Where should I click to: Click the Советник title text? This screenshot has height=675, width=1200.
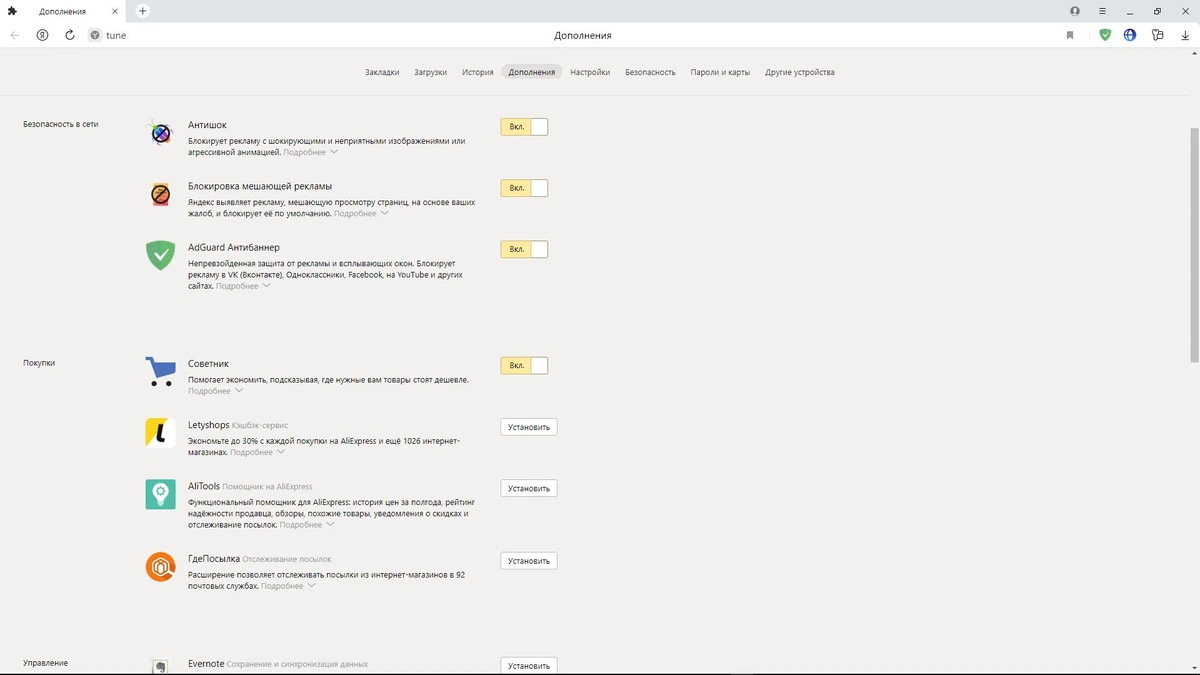[209, 364]
